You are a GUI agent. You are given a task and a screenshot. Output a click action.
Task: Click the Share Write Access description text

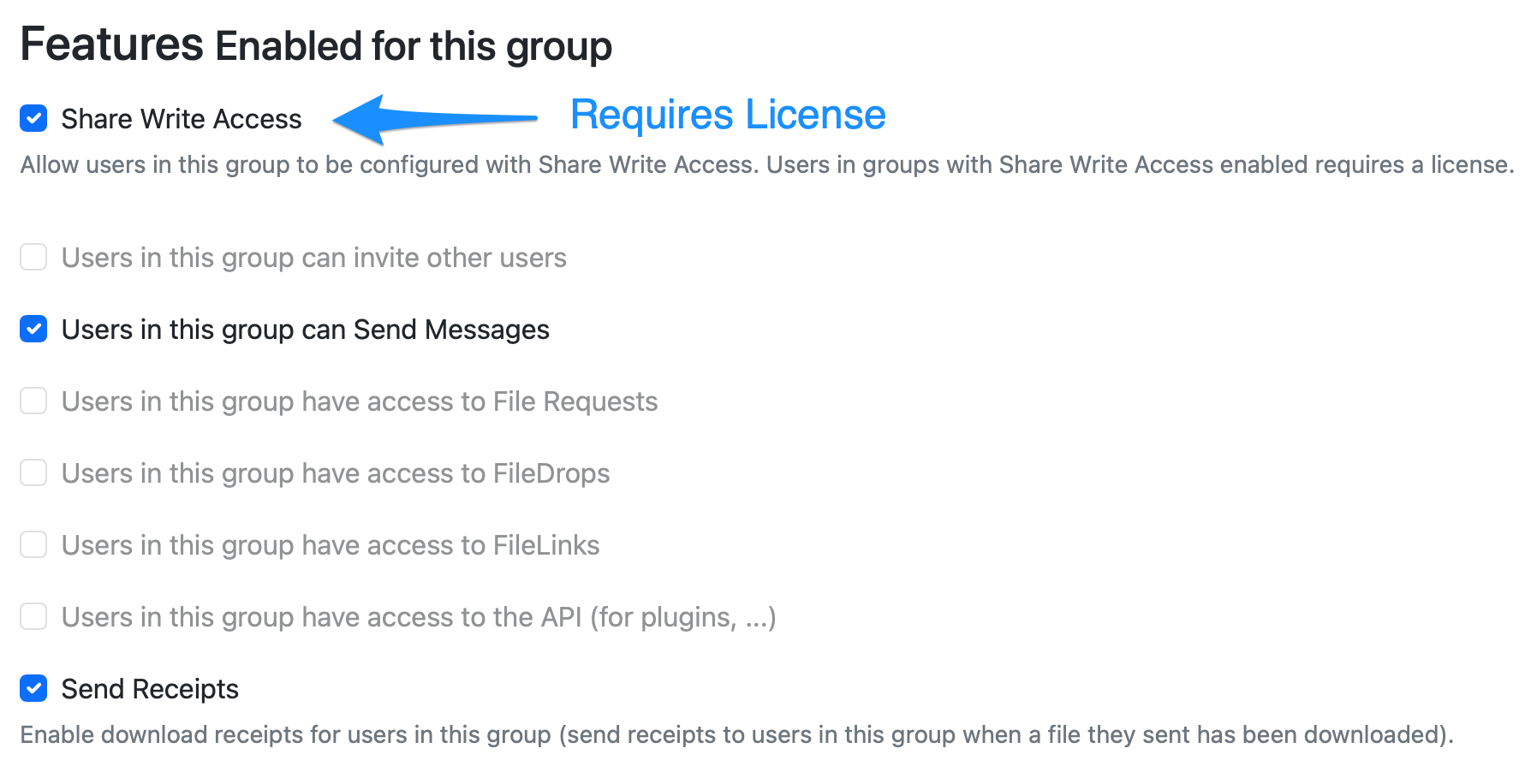coord(762,164)
